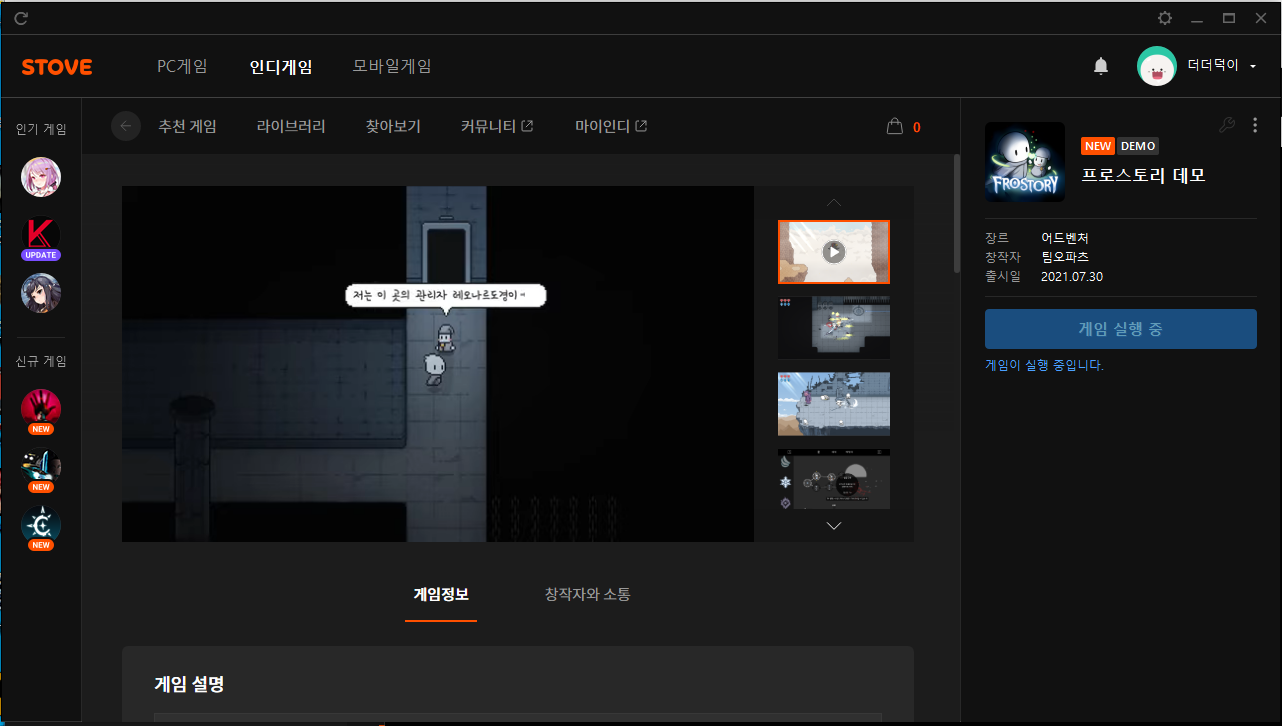Select the 창작자와 소통 tab
This screenshot has width=1282, height=726.
point(587,594)
